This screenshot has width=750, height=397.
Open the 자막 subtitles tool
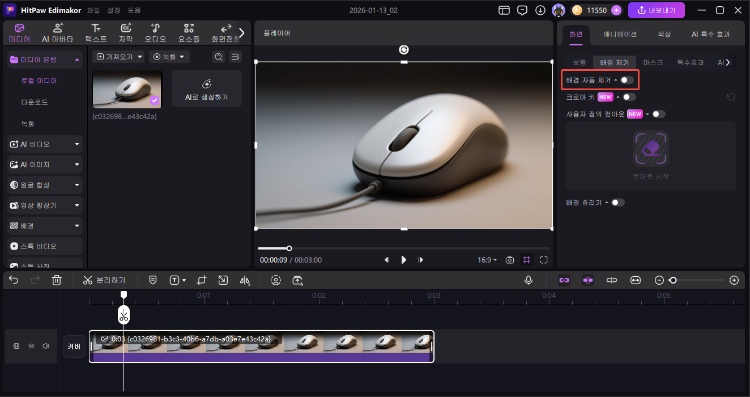[x=125, y=33]
